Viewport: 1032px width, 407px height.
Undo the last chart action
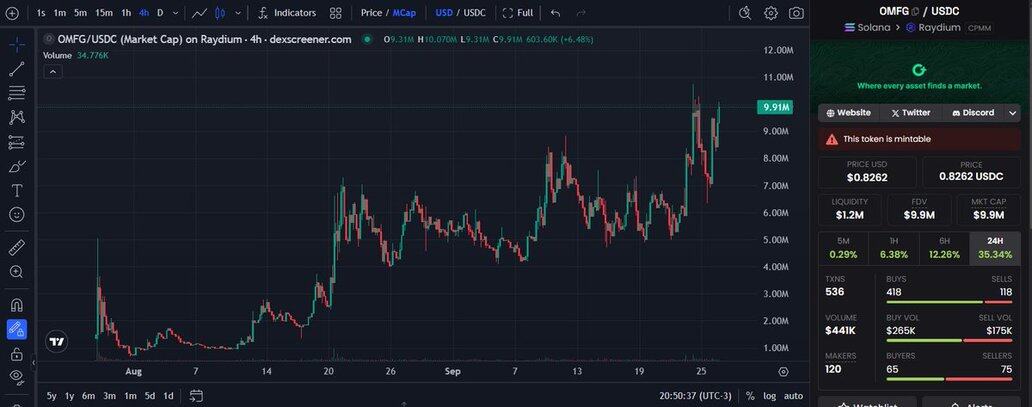click(555, 13)
